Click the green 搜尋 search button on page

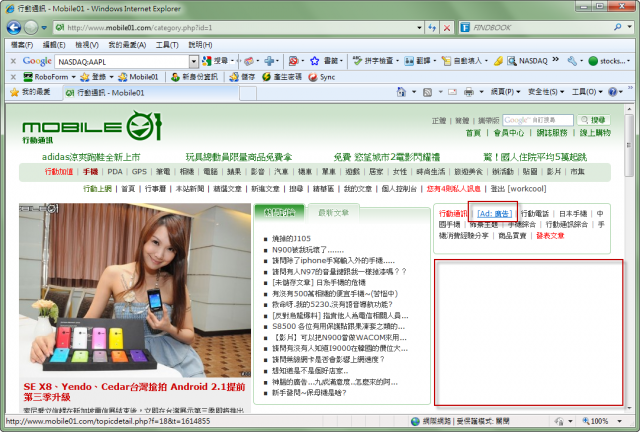[x=593, y=120]
